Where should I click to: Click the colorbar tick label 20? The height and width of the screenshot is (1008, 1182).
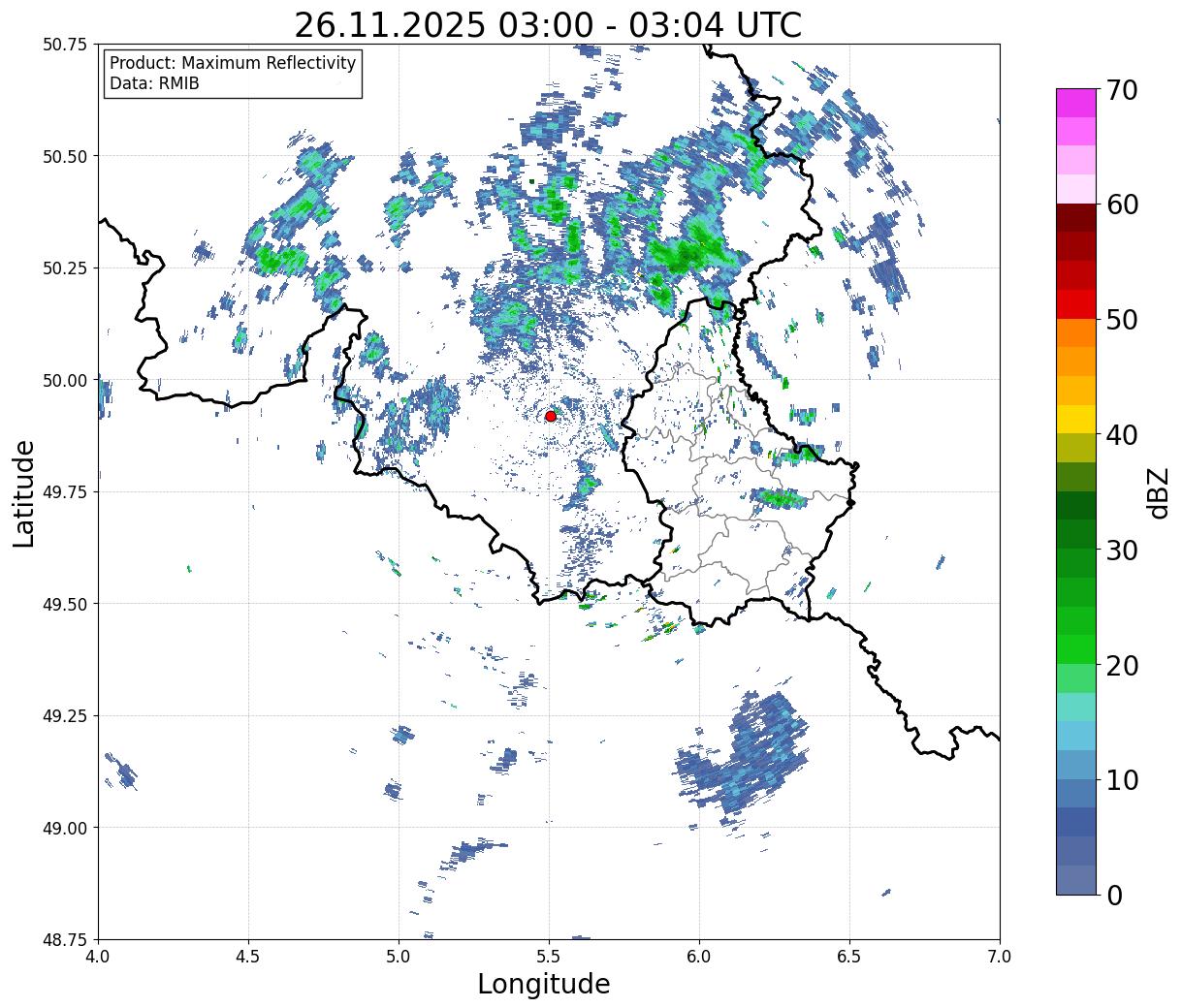tap(1122, 665)
